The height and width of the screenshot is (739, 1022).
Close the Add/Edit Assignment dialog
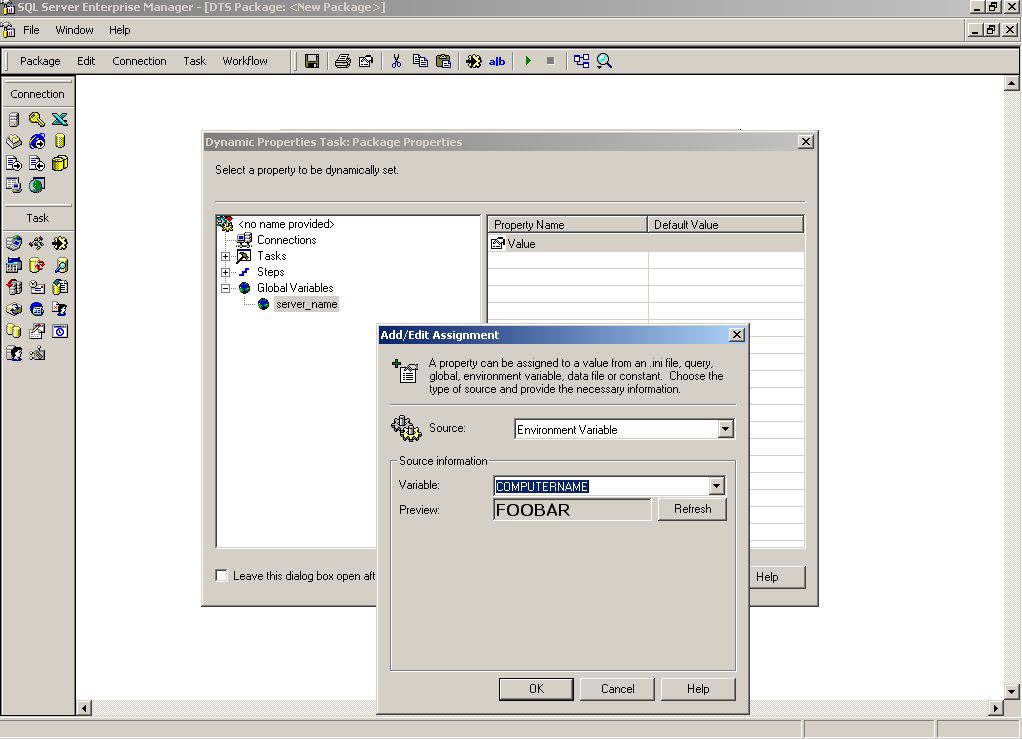737,334
